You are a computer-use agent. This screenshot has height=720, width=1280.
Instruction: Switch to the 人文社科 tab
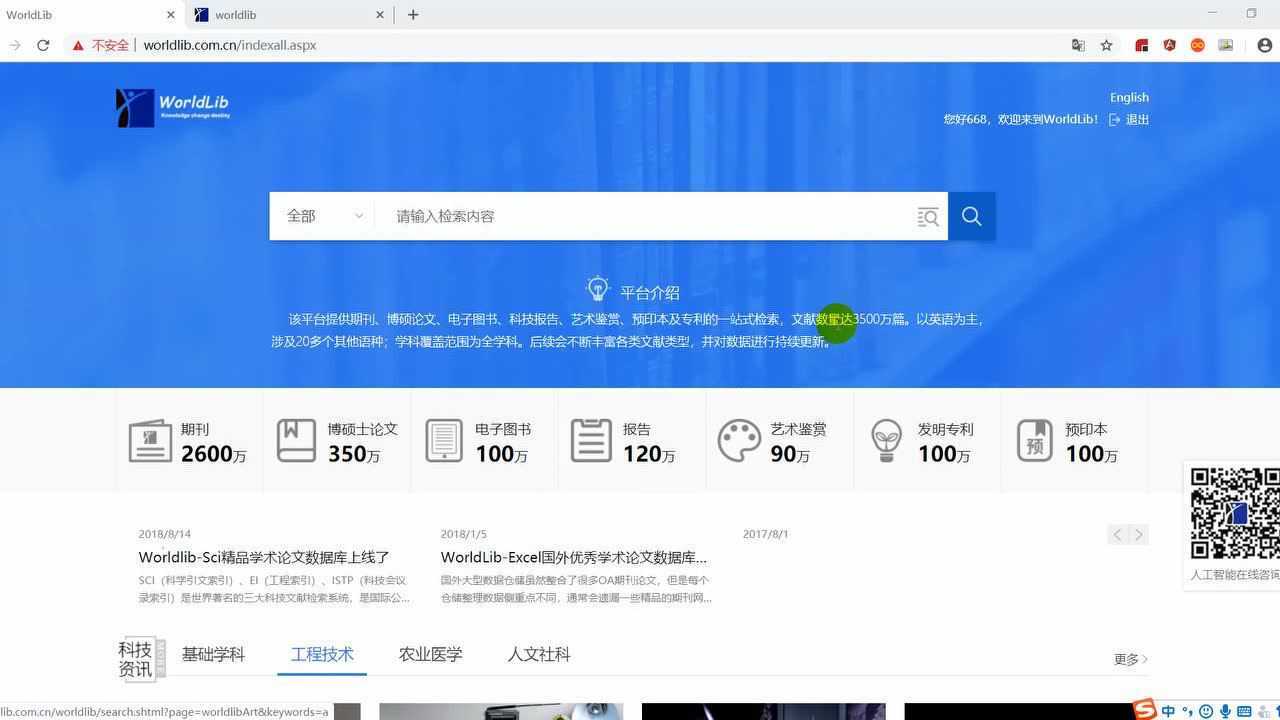pos(538,654)
